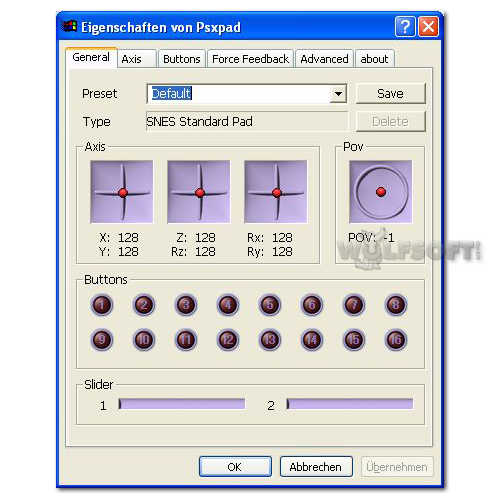Click button indicator 6
Viewport: 500px width, 500px height.
coord(312,305)
